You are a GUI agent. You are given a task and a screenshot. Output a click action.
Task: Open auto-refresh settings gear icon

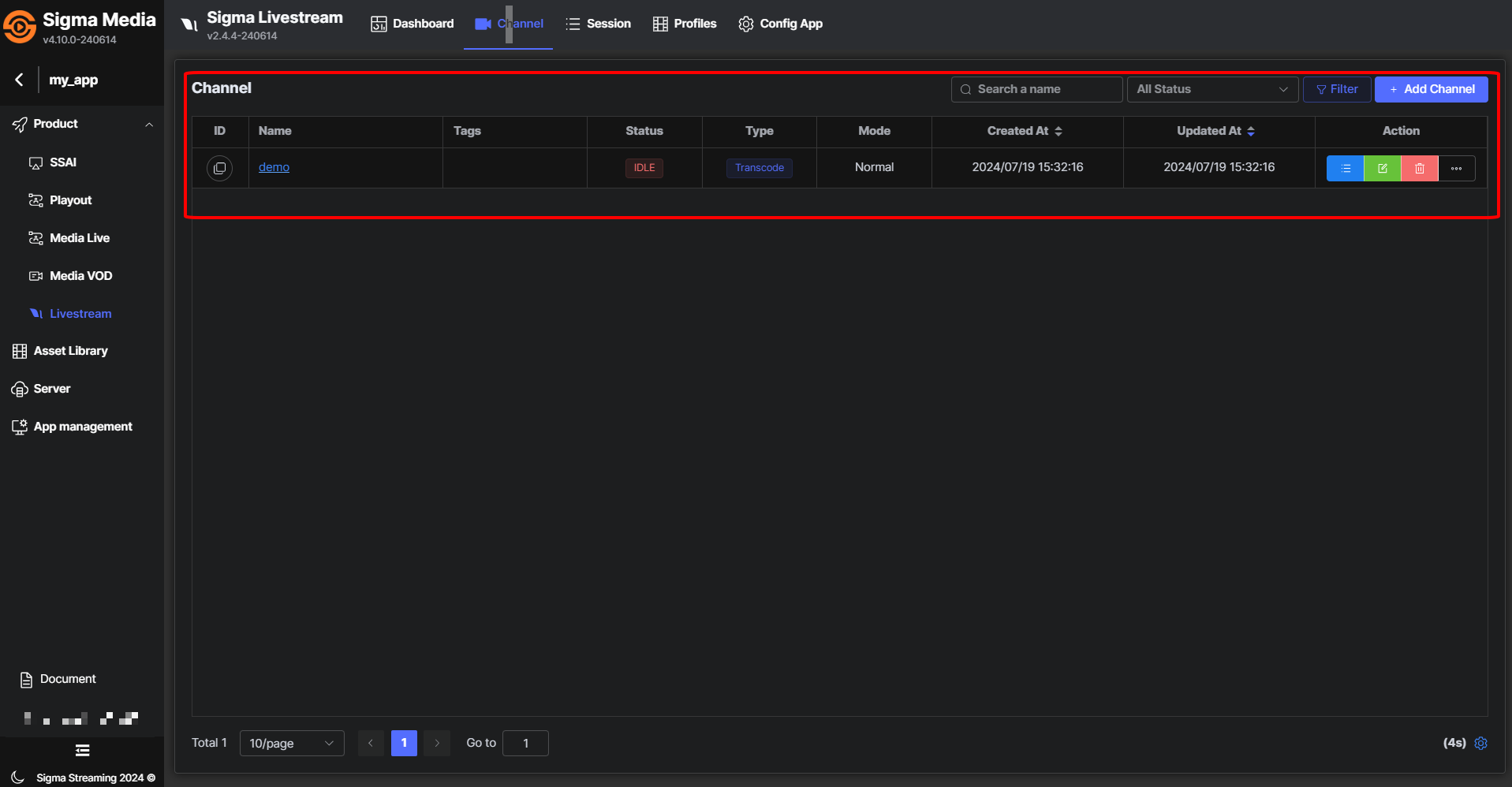(1480, 743)
